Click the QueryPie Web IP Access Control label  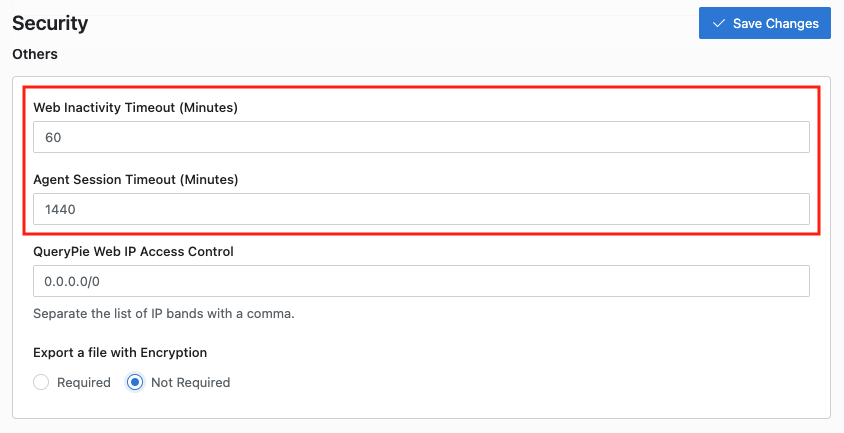pos(133,252)
